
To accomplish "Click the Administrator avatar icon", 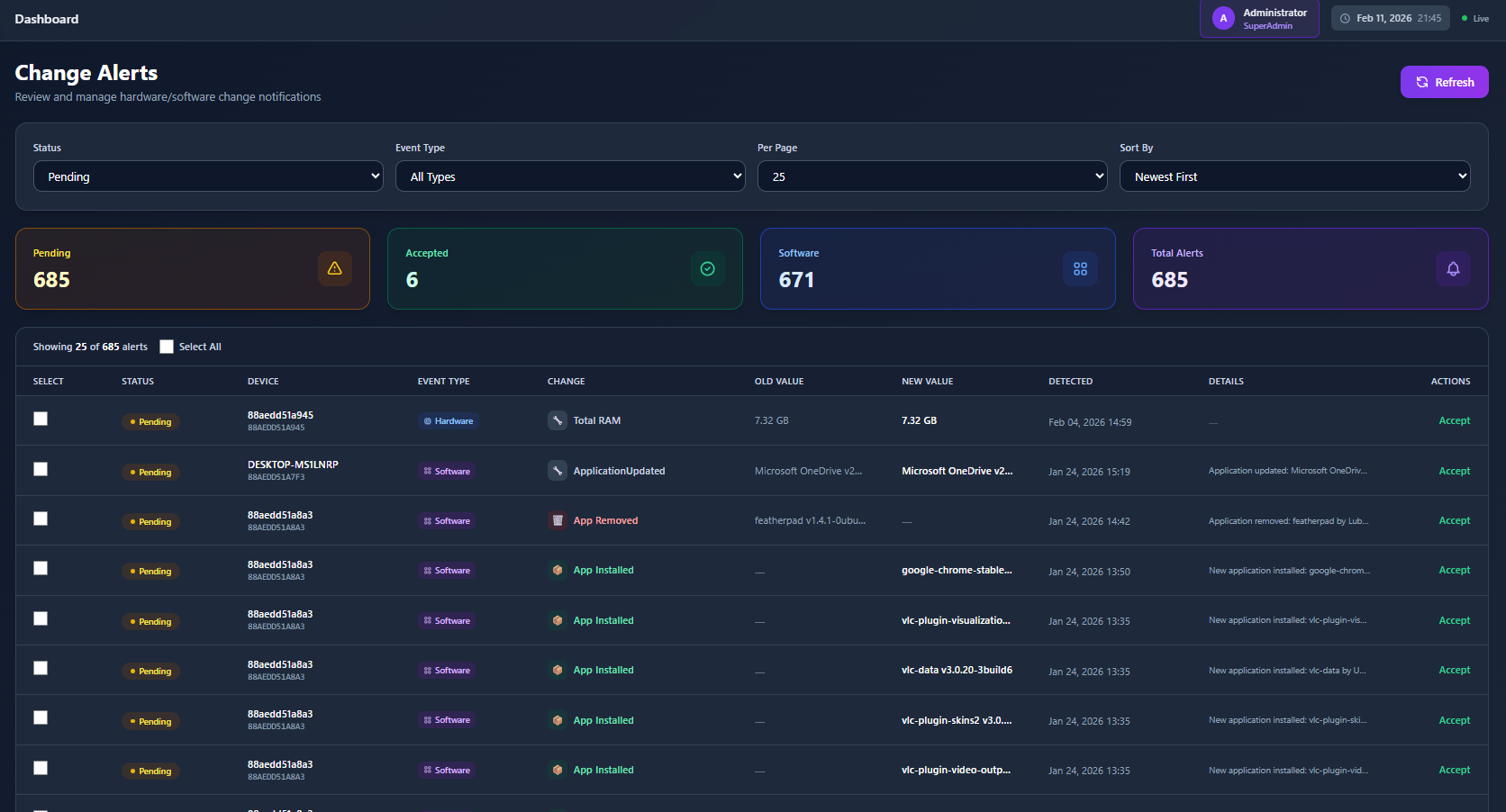I will point(1222,18).
